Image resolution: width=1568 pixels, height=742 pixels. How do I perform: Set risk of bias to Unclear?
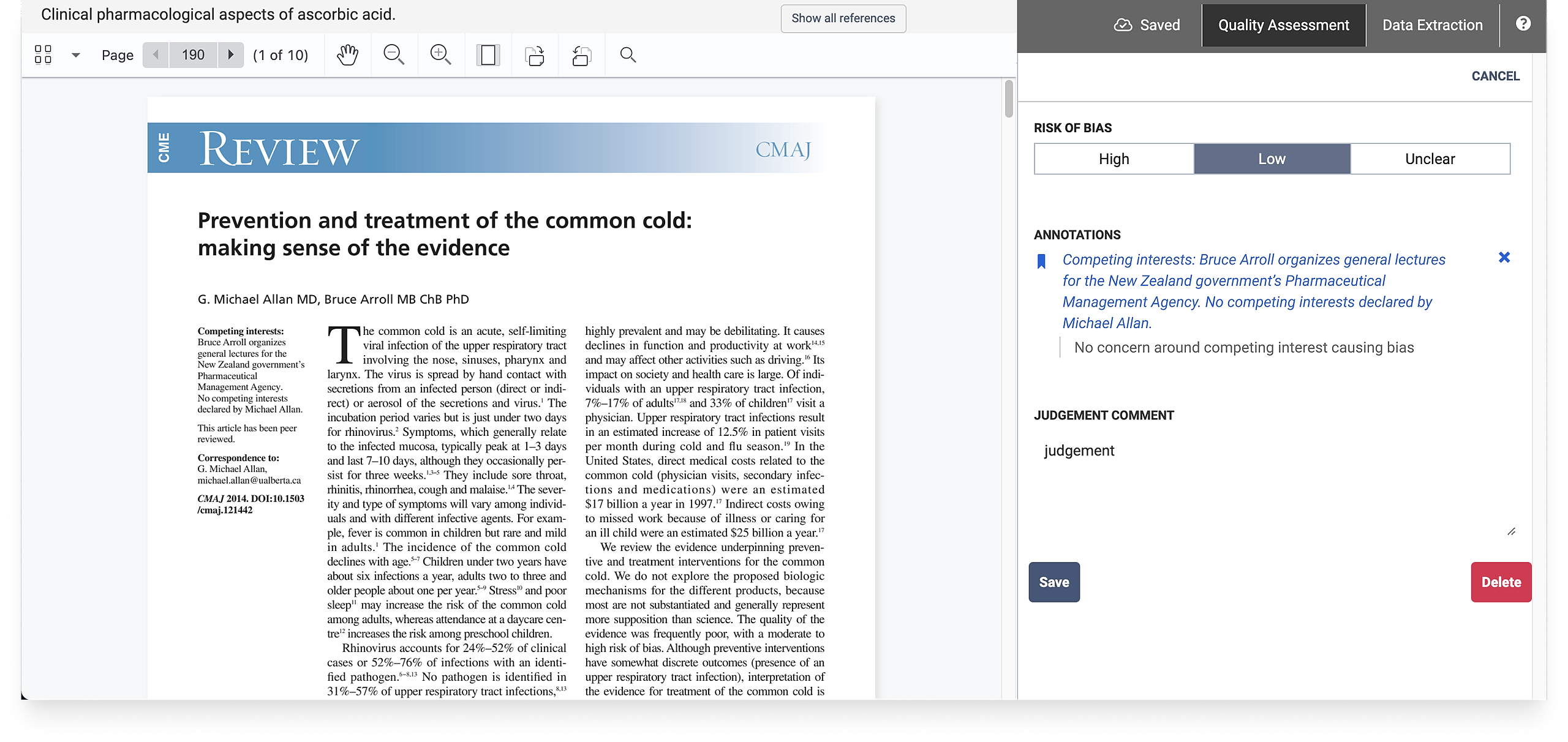(1430, 159)
